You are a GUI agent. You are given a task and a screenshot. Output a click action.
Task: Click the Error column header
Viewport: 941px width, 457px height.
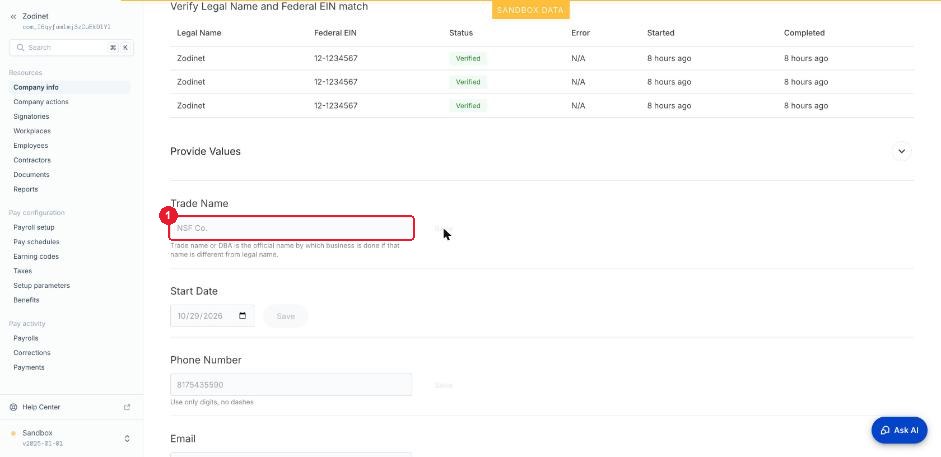580,33
